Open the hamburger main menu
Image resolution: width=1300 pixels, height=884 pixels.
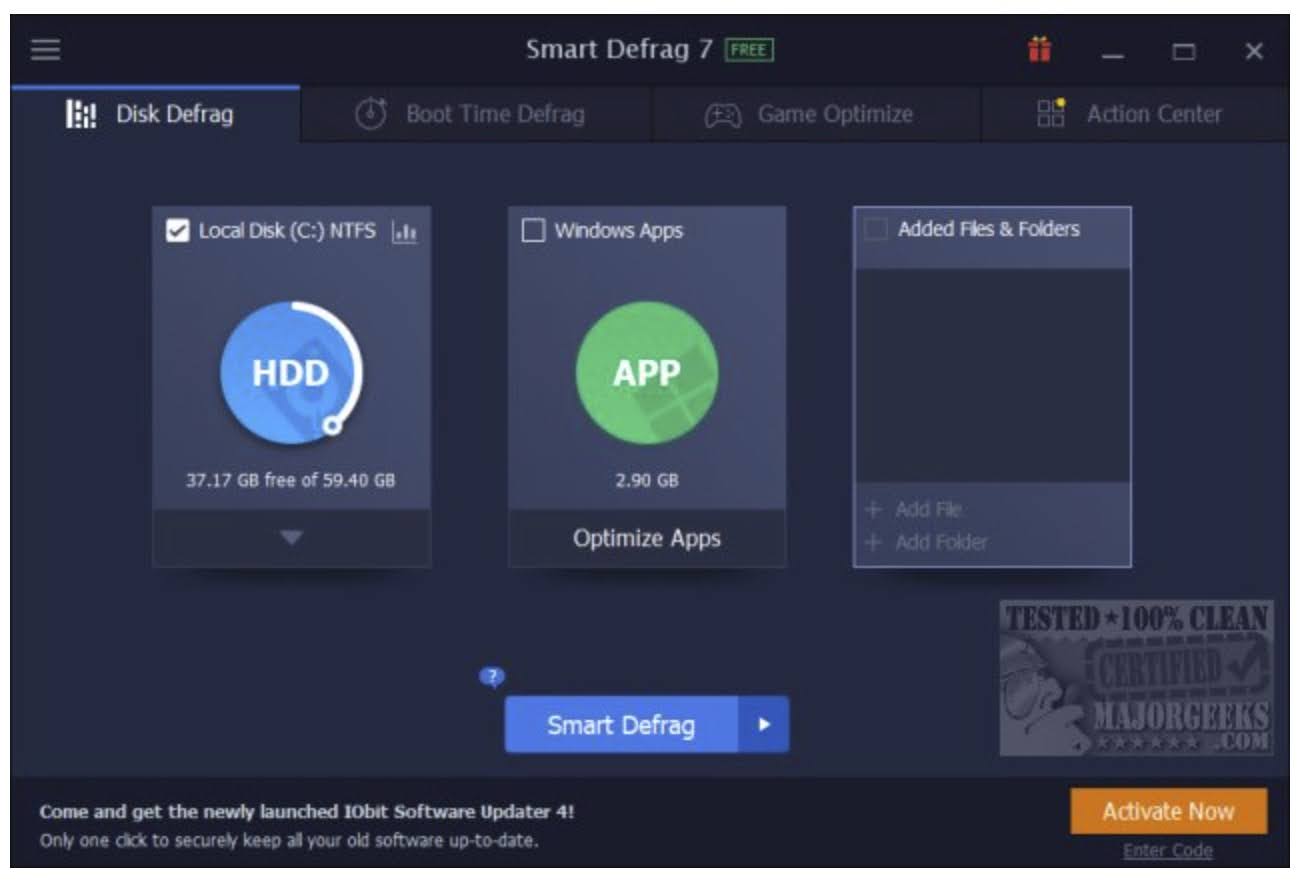(x=45, y=50)
